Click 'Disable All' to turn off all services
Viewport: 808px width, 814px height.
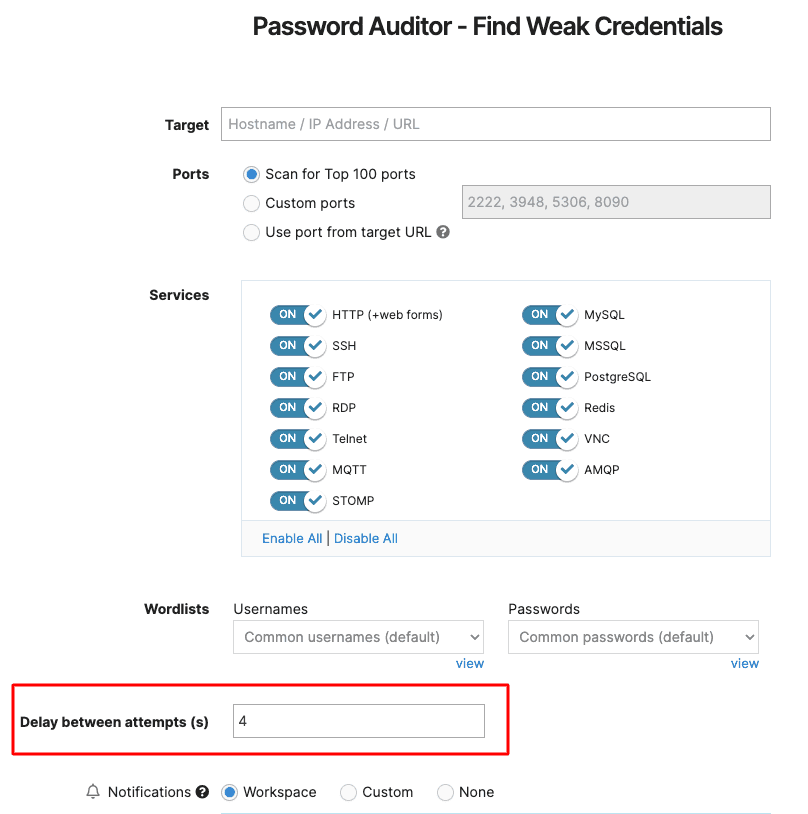pos(365,537)
